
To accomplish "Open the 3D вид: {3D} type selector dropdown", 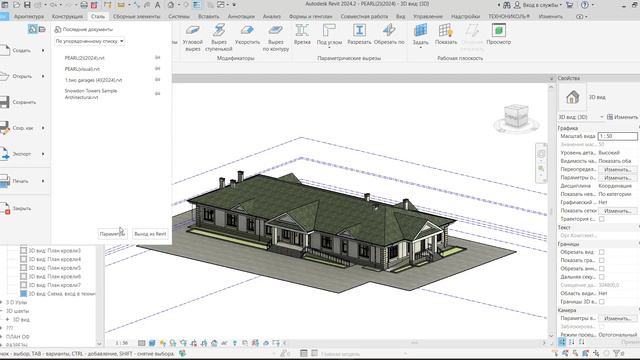I will [x=581, y=117].
